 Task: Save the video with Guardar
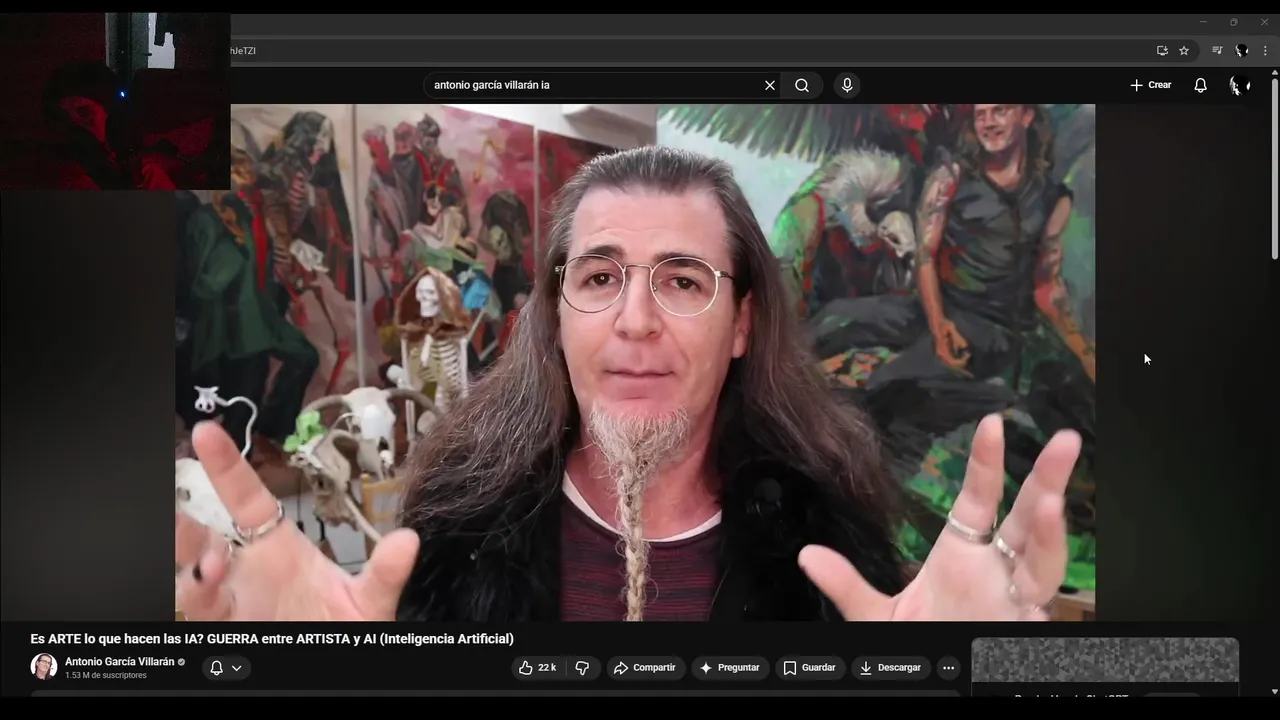[x=809, y=668]
